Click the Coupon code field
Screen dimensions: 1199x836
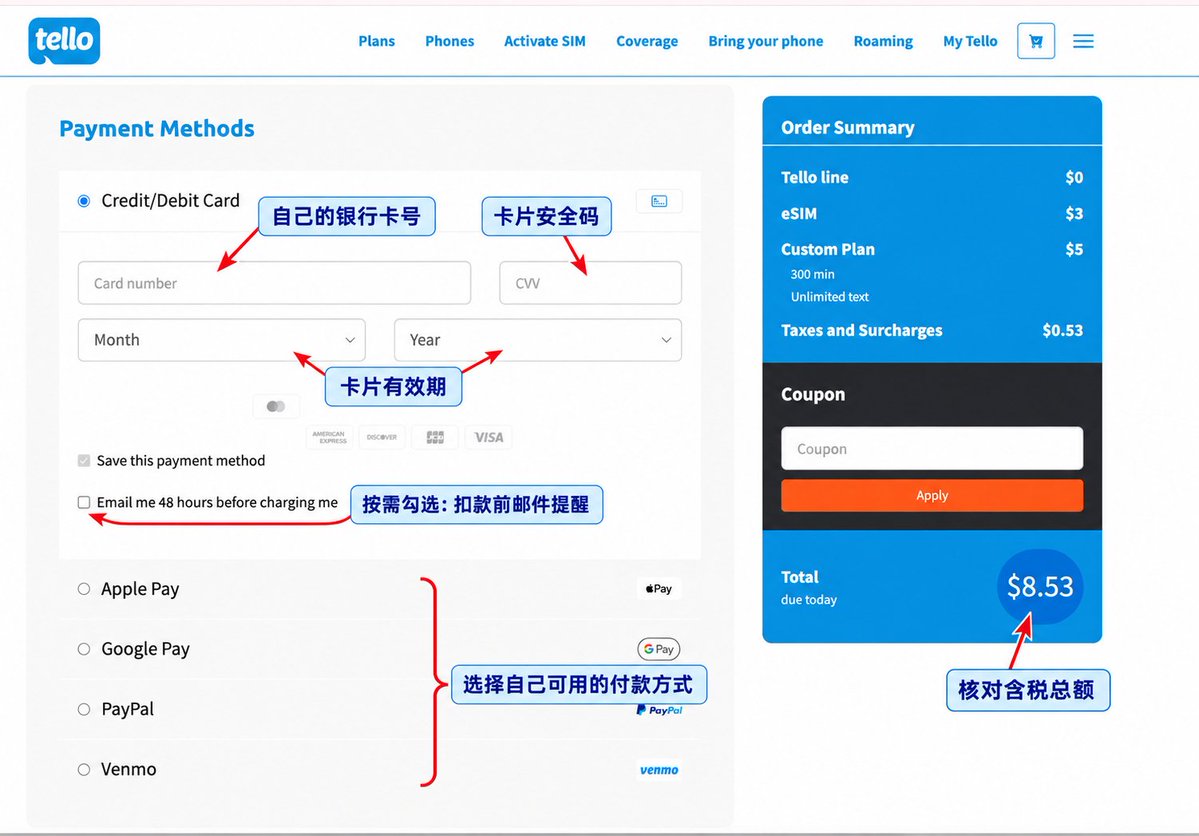(932, 448)
